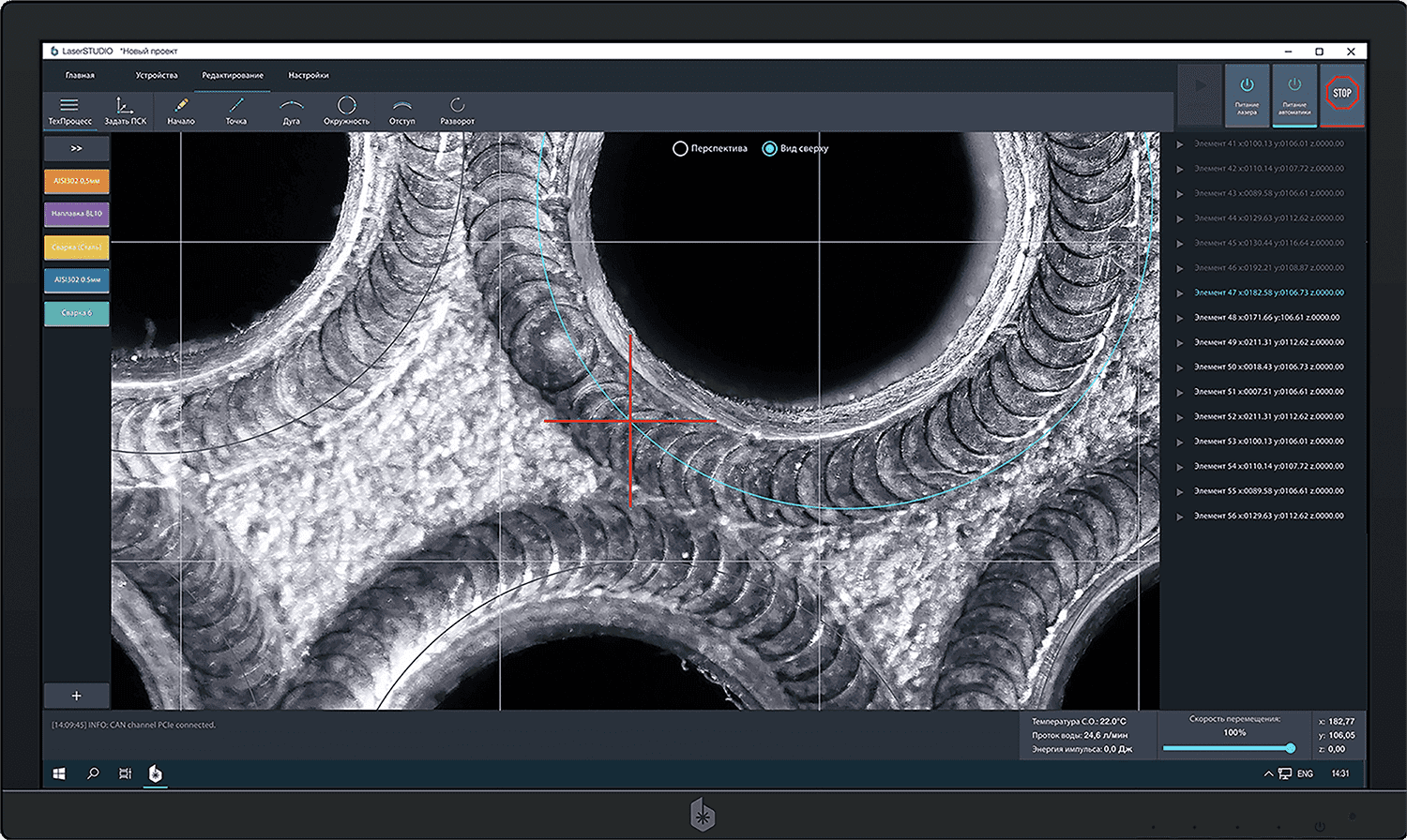The height and width of the screenshot is (840, 1407).
Task: Open the Задать ПСК coordinate tool
Action: tap(125, 111)
